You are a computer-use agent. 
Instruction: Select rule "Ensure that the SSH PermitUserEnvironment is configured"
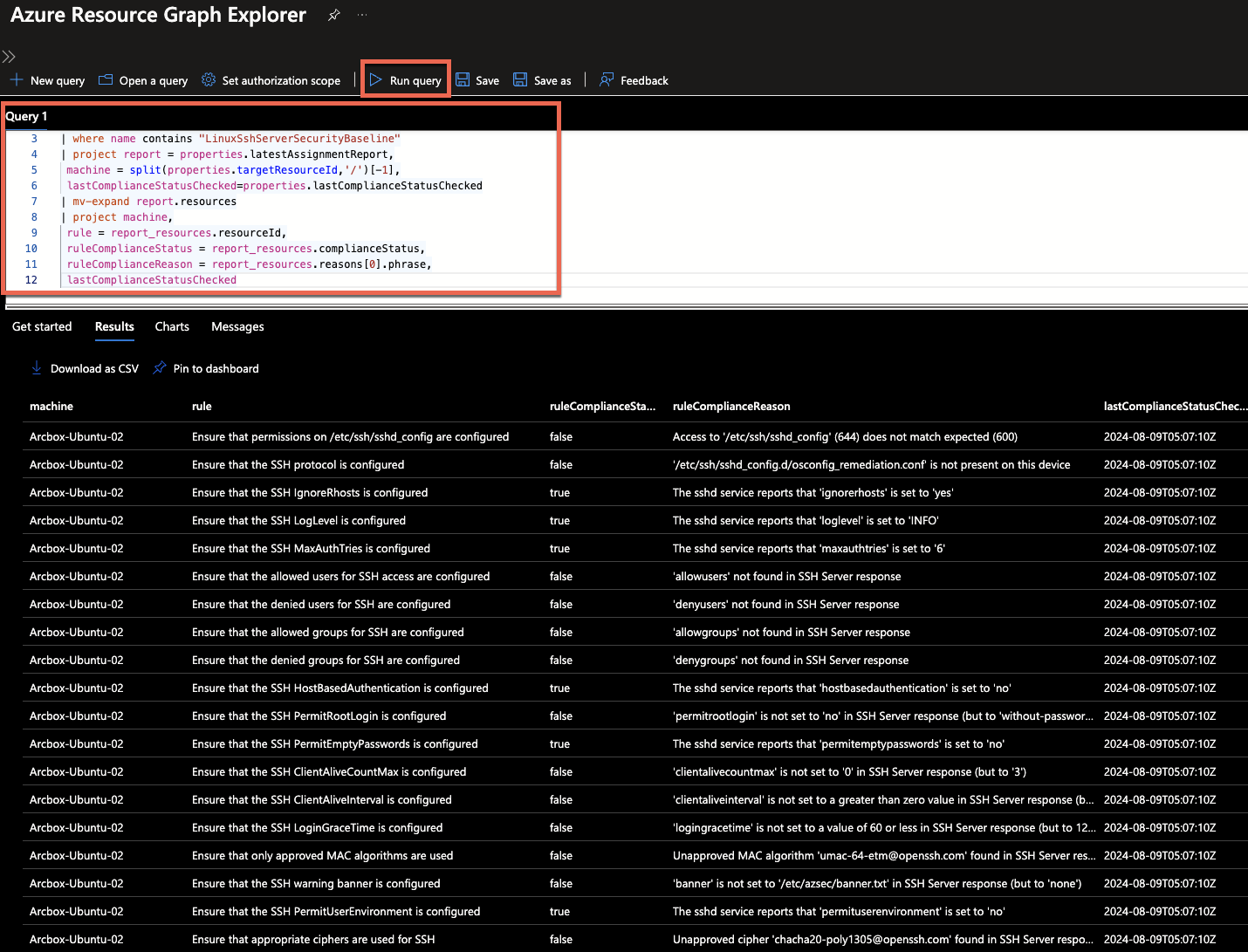coord(336,912)
